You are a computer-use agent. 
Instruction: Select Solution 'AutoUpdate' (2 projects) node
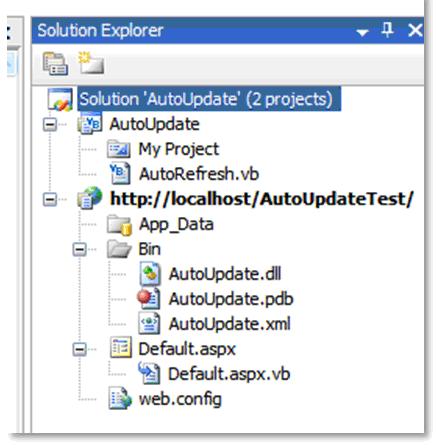click(206, 99)
